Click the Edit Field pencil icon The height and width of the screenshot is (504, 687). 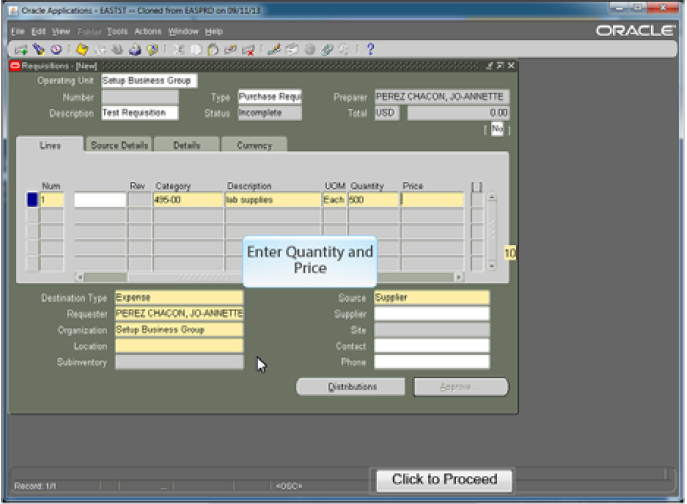click(274, 50)
